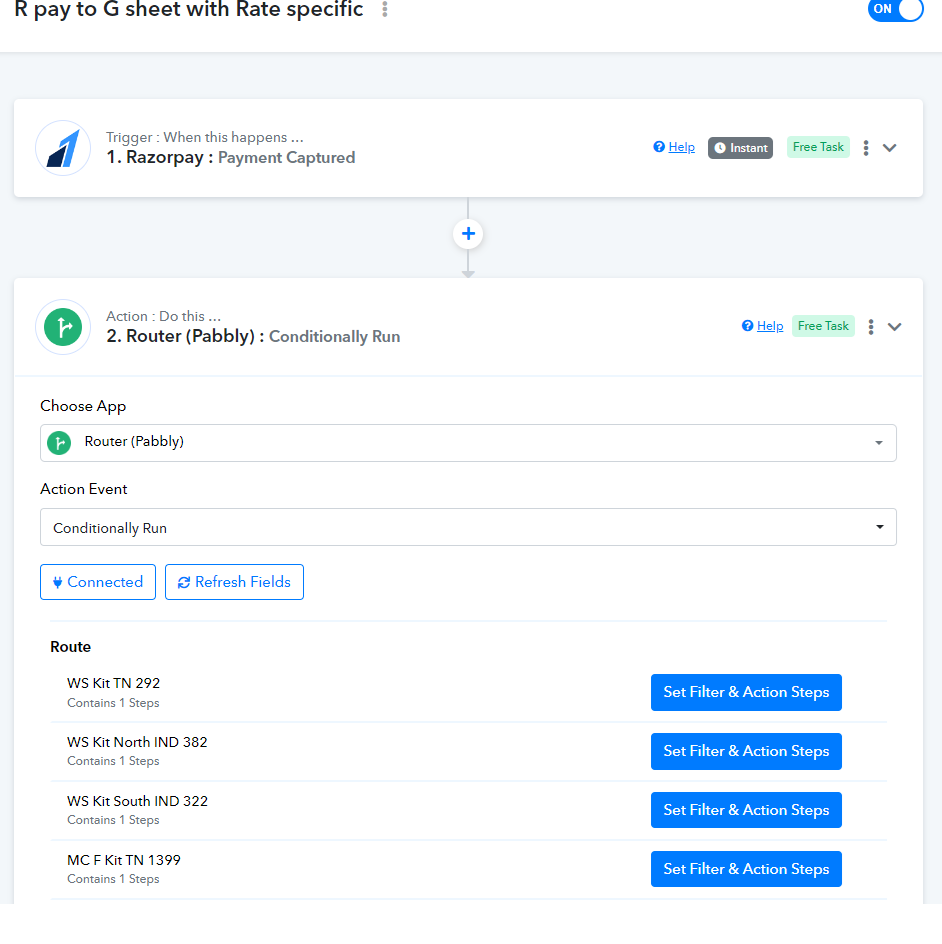The width and height of the screenshot is (942, 944).
Task: Click Router Conditionally Run step title
Action: 253,337
